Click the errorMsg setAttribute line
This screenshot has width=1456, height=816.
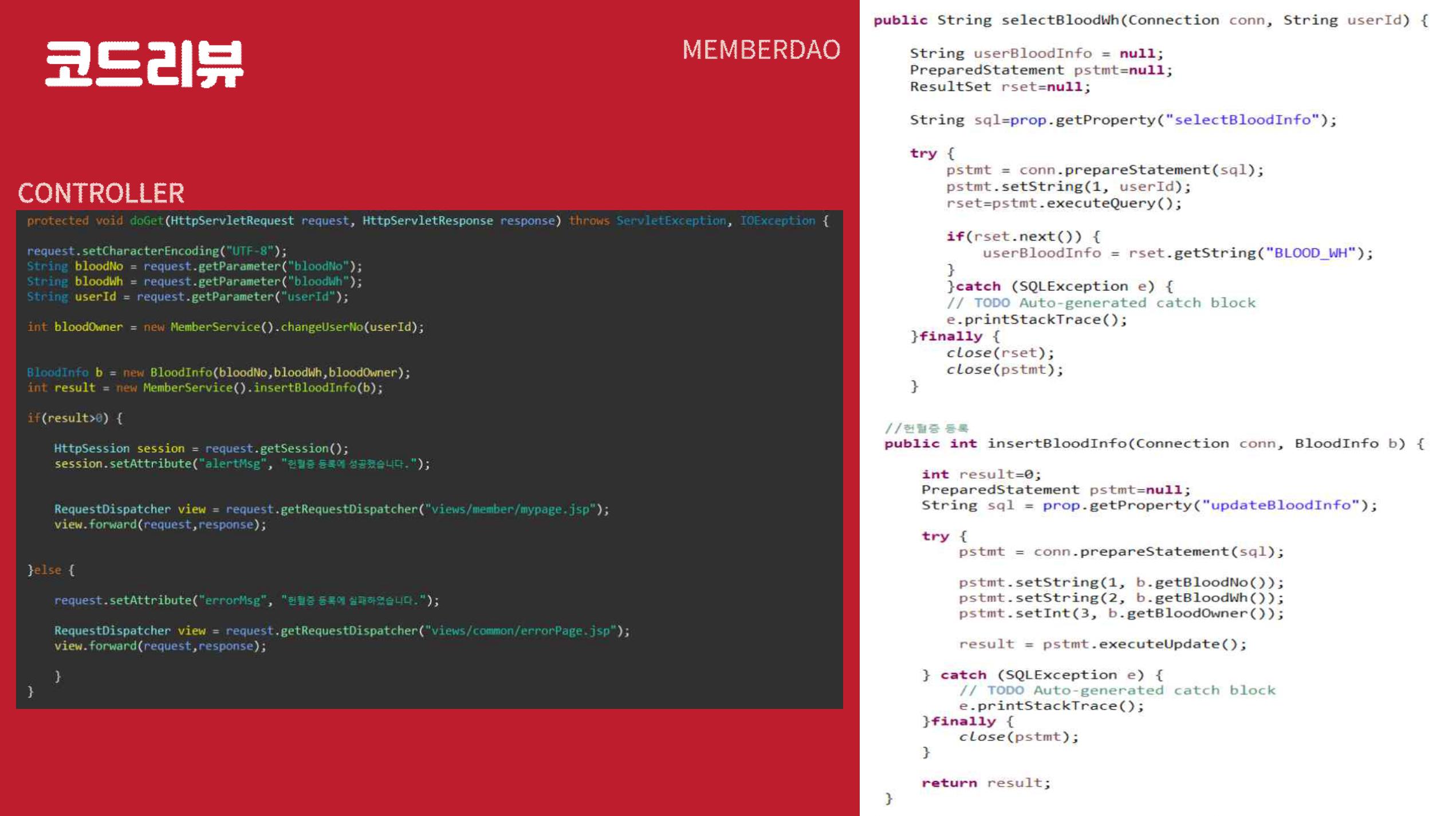tap(246, 600)
